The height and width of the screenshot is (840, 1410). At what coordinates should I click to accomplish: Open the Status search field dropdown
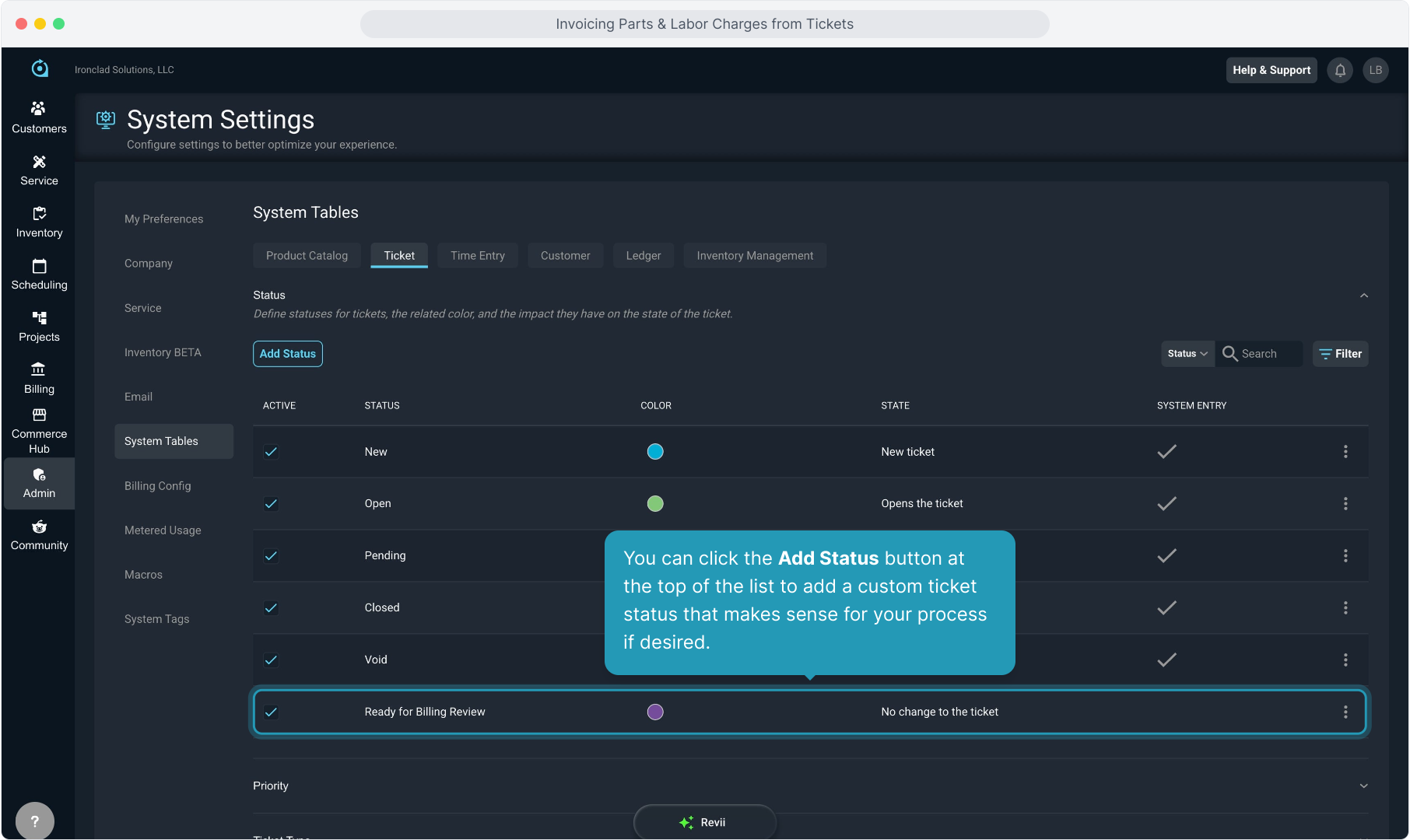click(x=1187, y=354)
